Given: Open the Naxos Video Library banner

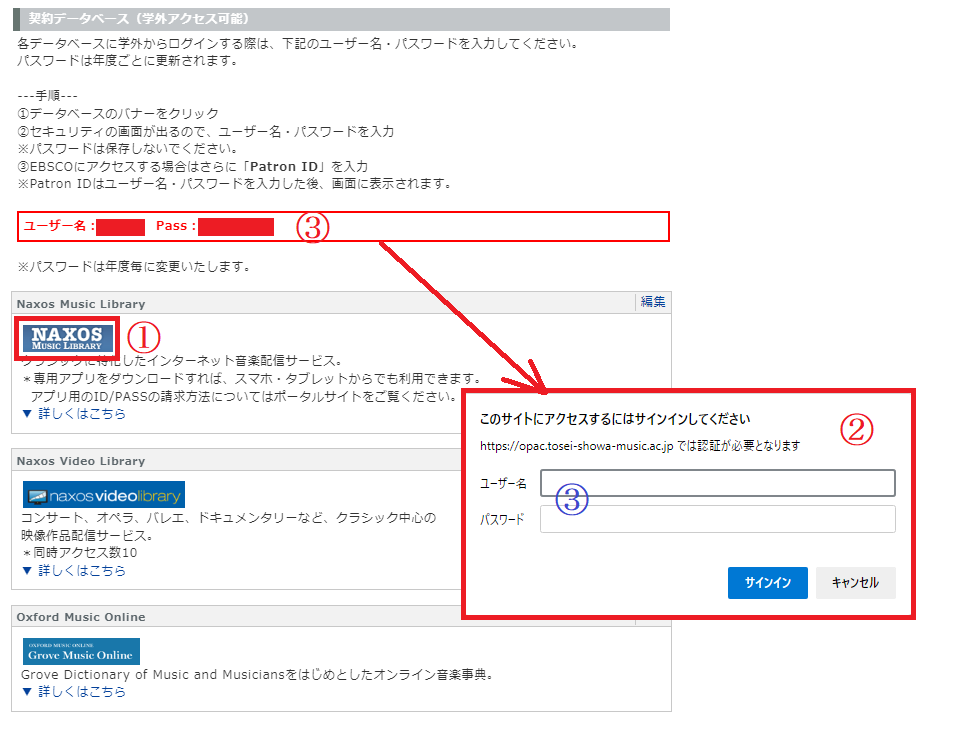Looking at the screenshot, I should point(104,495).
